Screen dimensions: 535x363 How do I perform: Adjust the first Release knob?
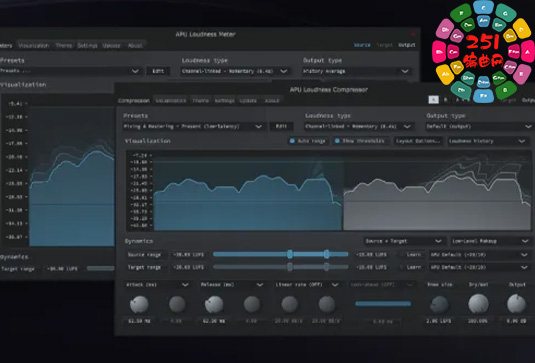click(x=214, y=304)
